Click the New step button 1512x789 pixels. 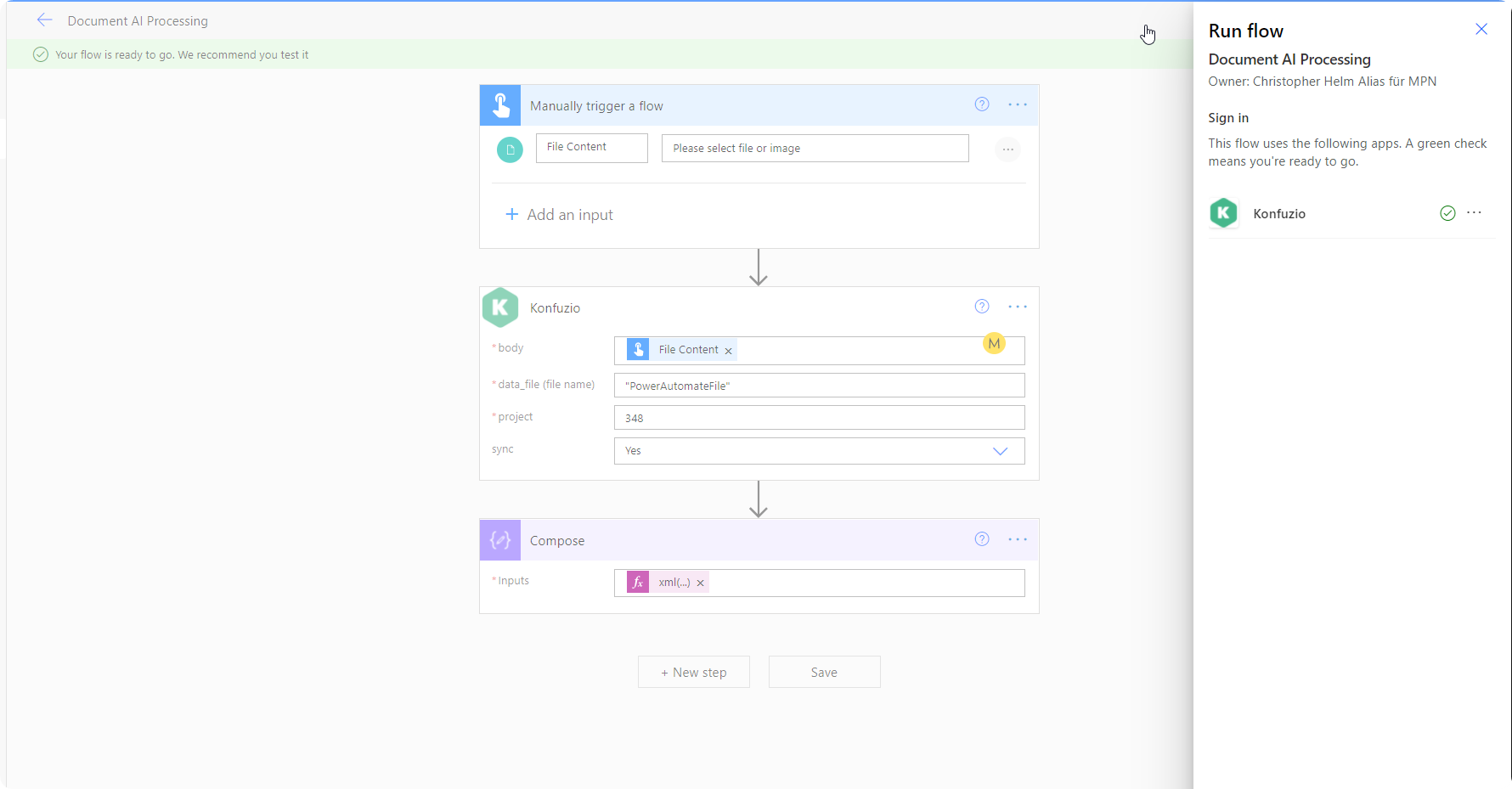(x=693, y=672)
